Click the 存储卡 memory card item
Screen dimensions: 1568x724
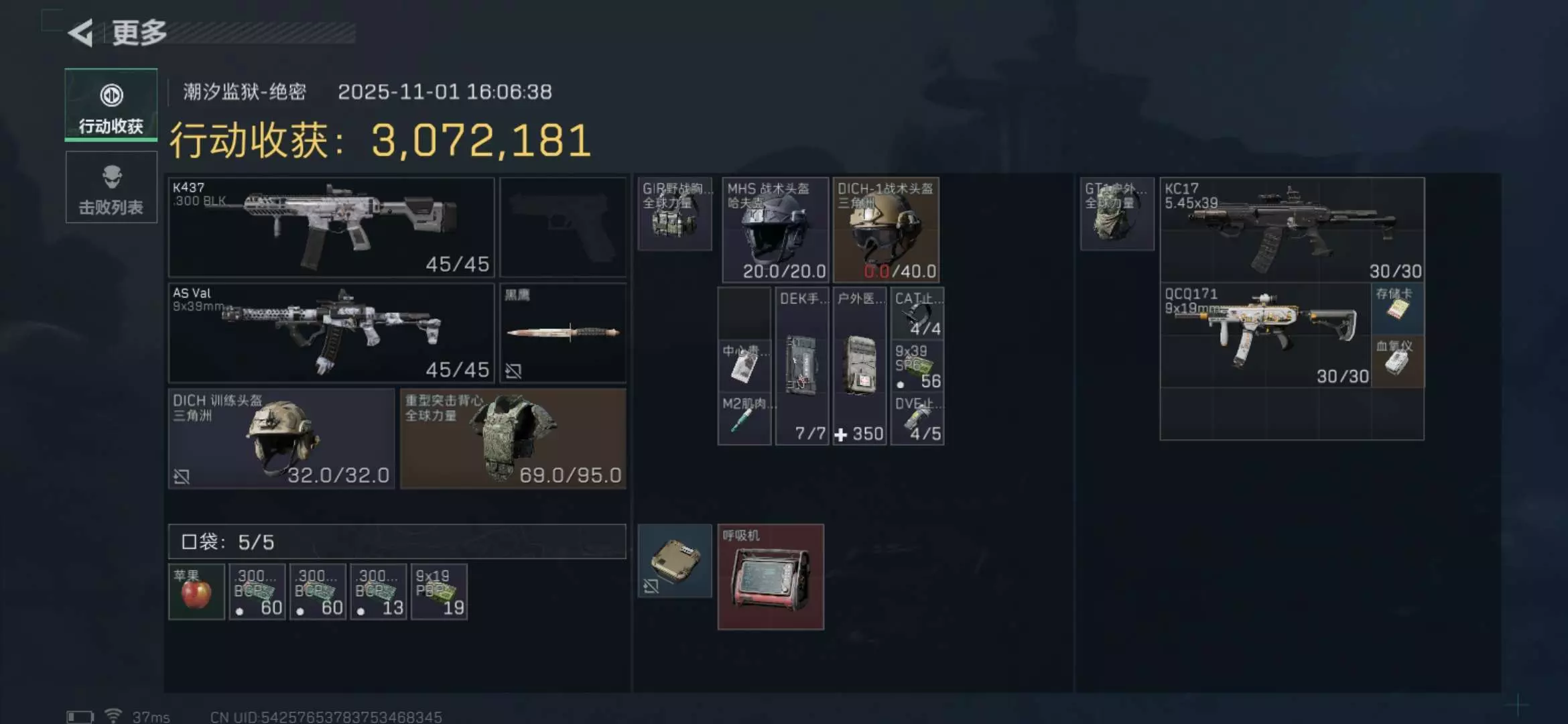point(1397,308)
